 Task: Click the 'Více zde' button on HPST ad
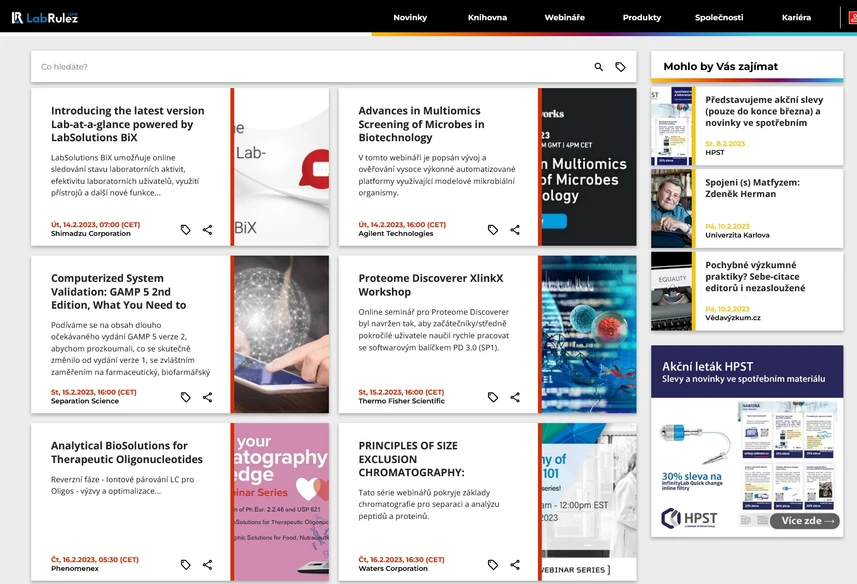tap(805, 521)
